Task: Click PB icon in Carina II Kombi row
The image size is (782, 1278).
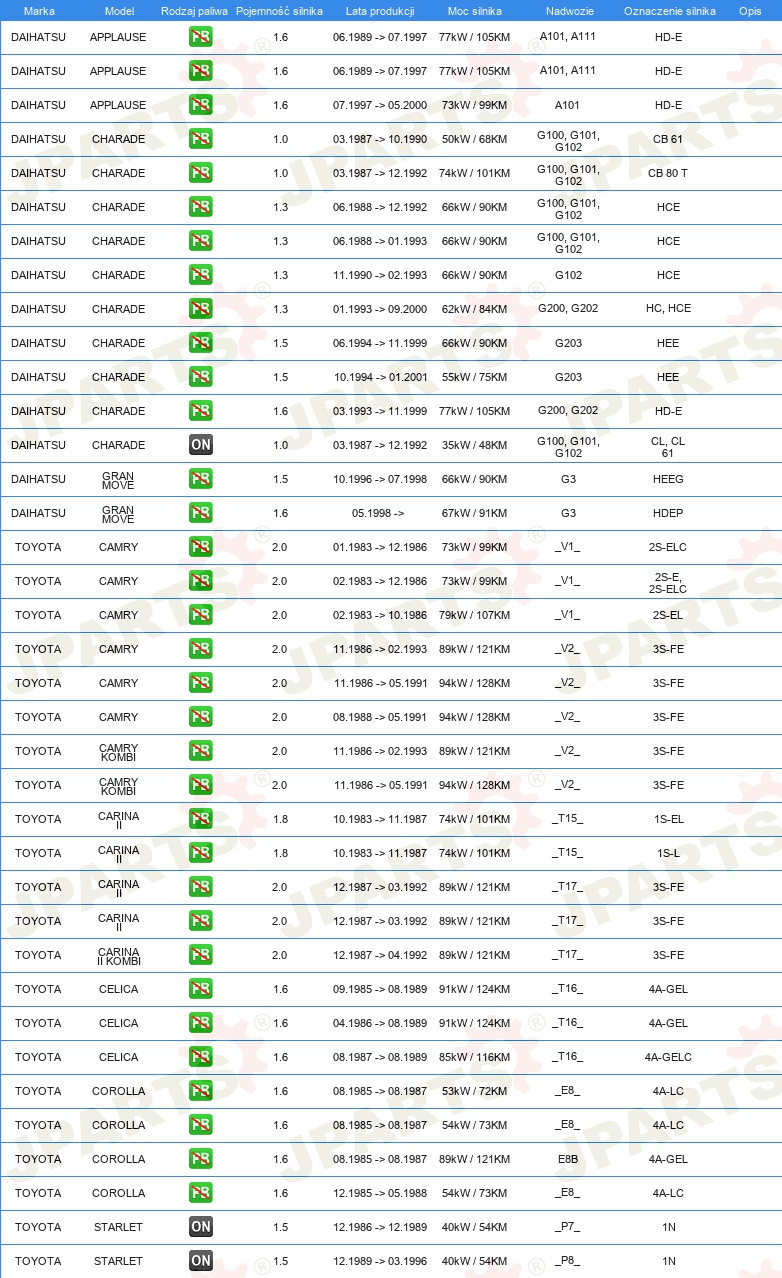Action: click(x=200, y=955)
